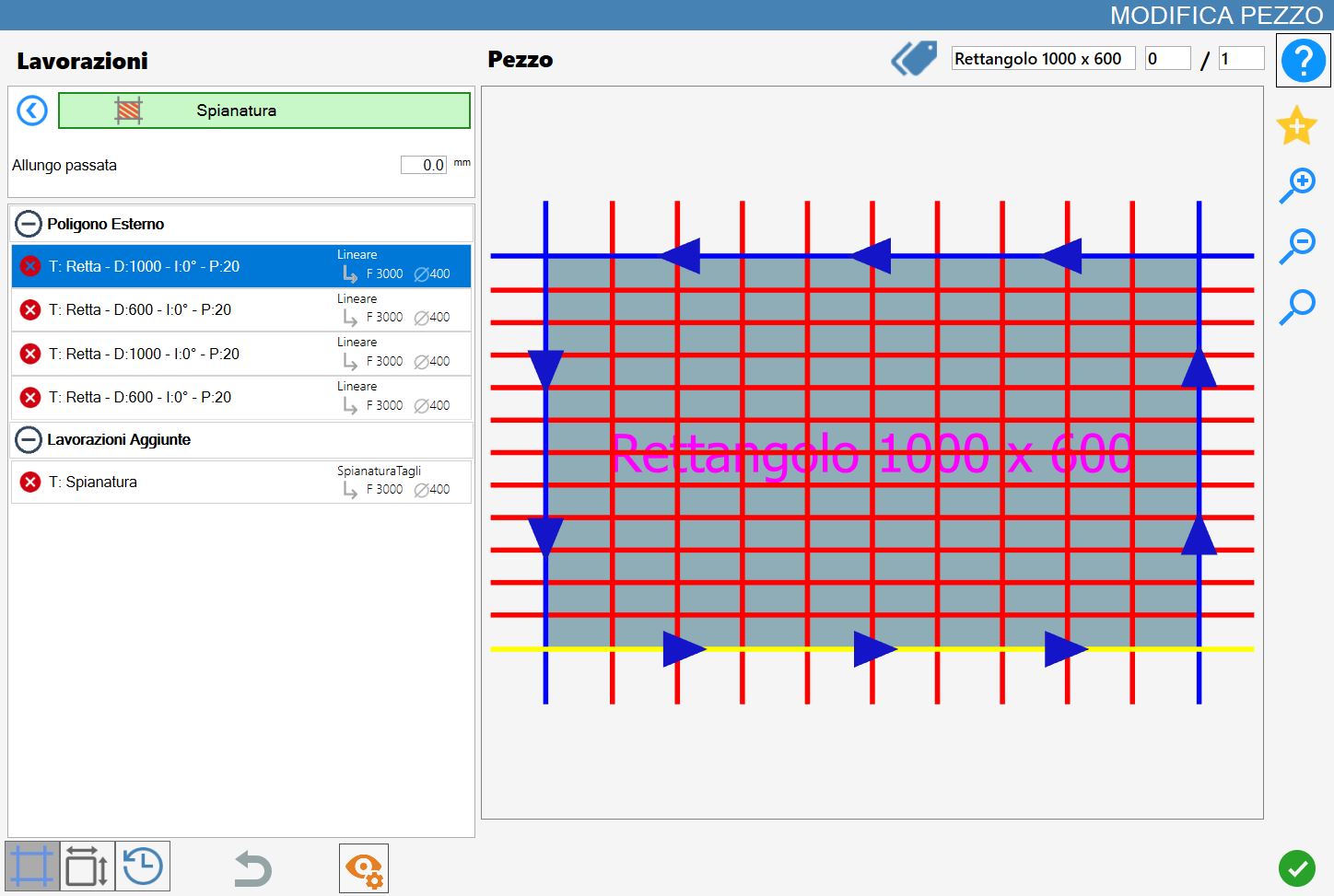Zoom in using the plus magnifier

point(1297,185)
